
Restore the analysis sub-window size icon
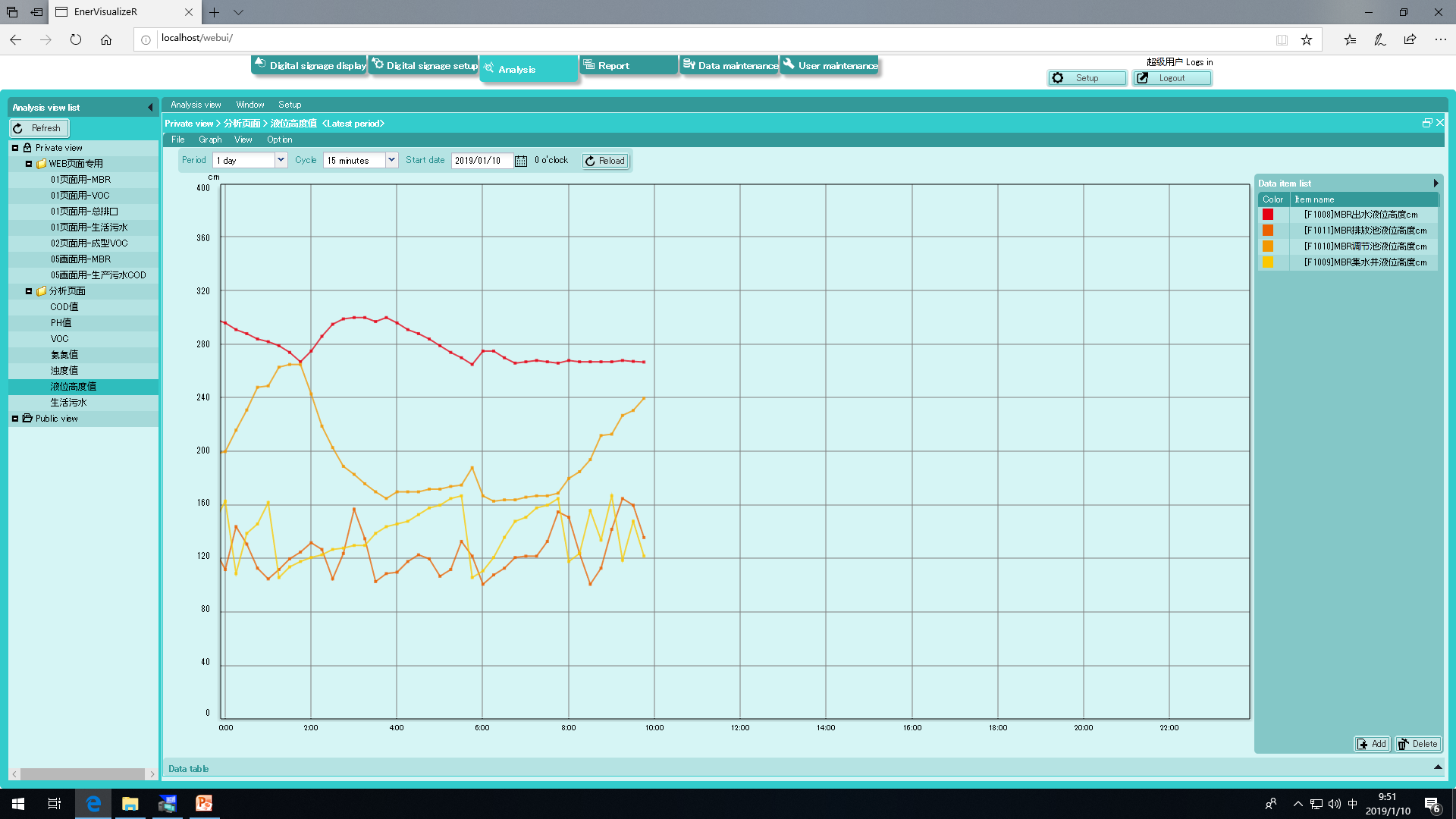point(1426,123)
